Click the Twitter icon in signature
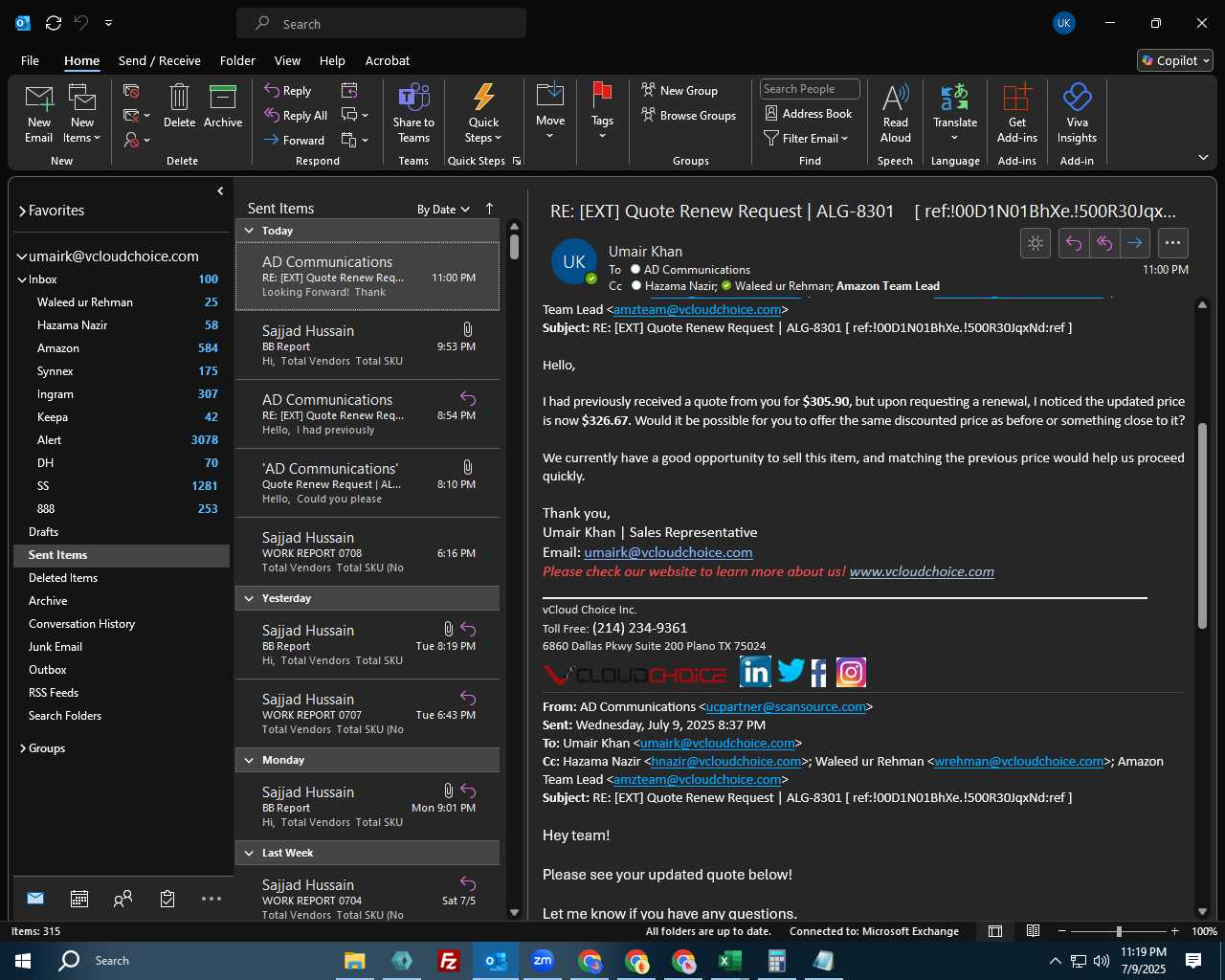1225x980 pixels. click(791, 672)
